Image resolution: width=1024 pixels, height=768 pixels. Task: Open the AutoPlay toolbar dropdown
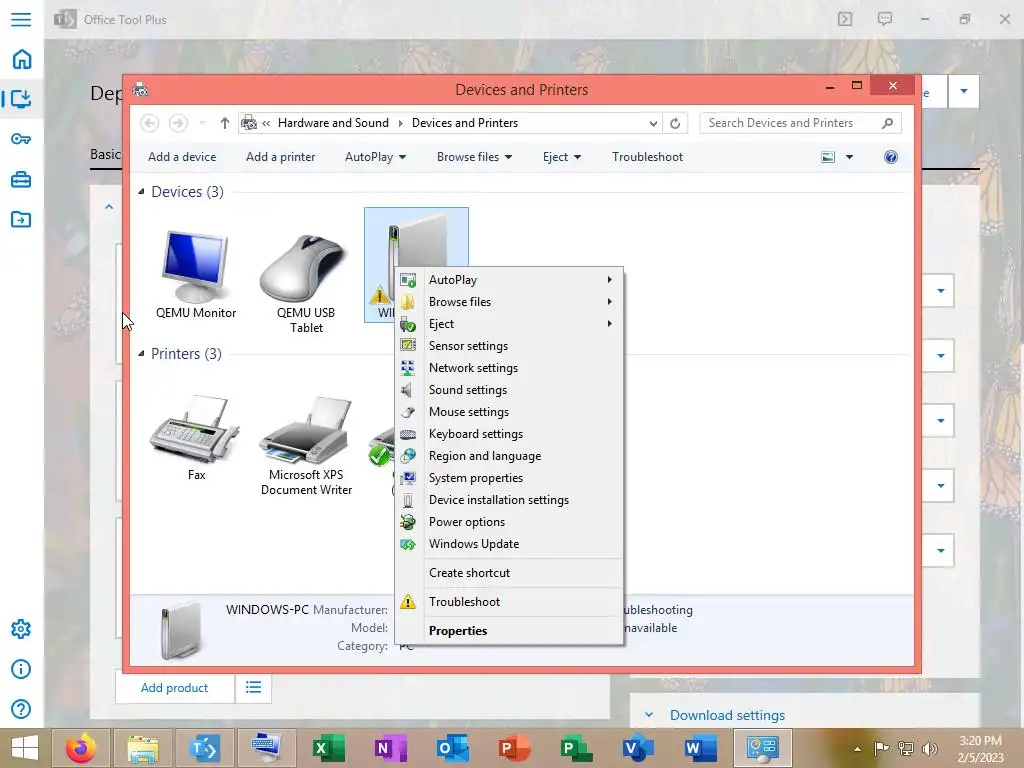[376, 157]
